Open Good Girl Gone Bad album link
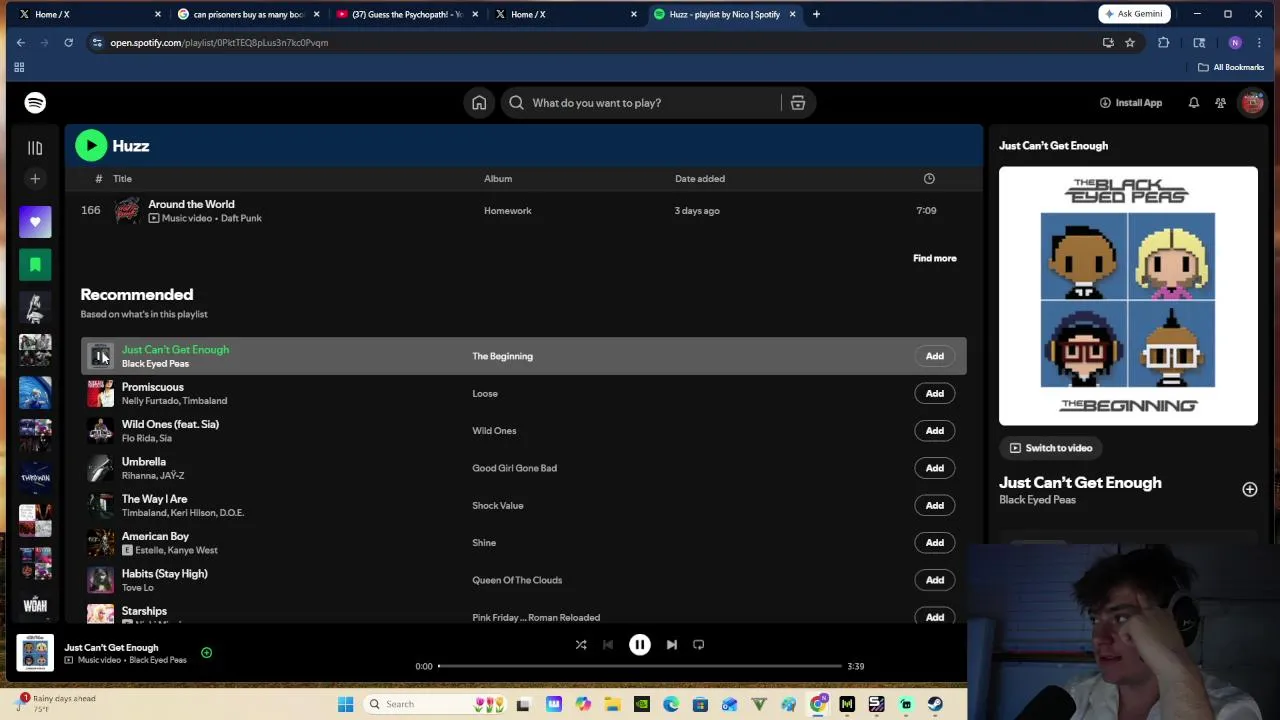The image size is (1280, 720). pyautogui.click(x=514, y=468)
